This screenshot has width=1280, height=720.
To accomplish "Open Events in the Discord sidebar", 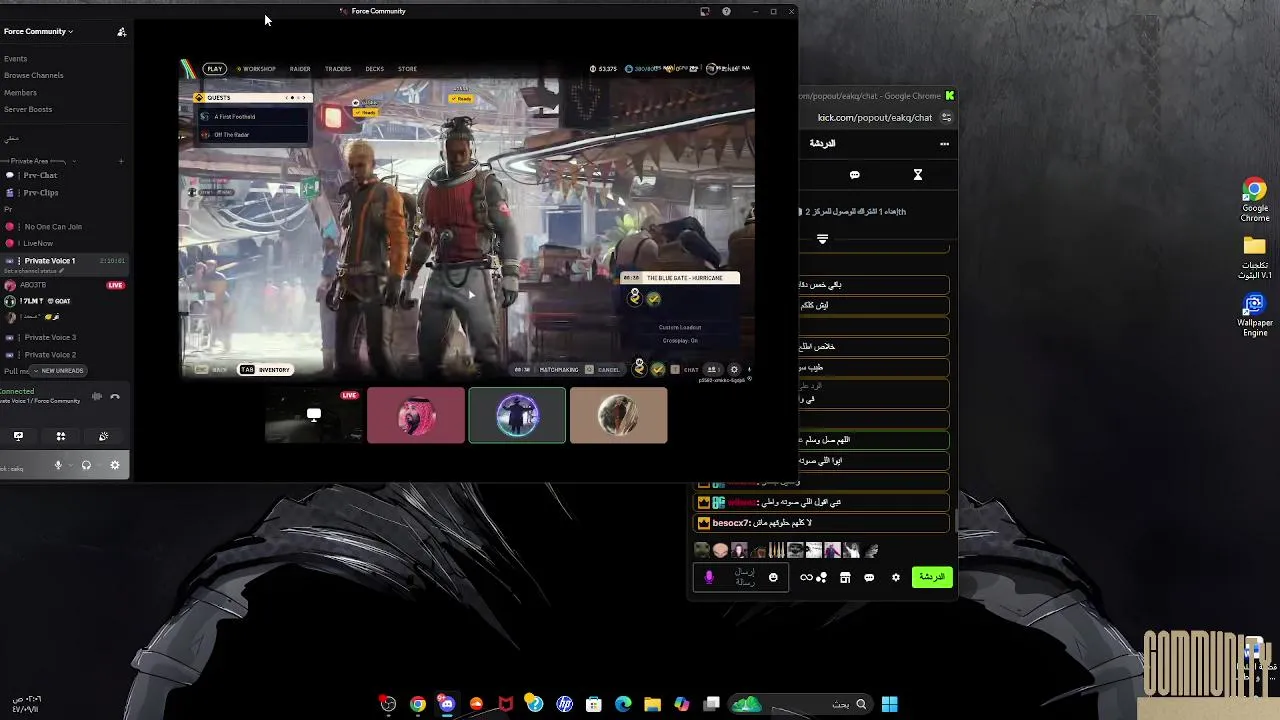I will [x=15, y=59].
